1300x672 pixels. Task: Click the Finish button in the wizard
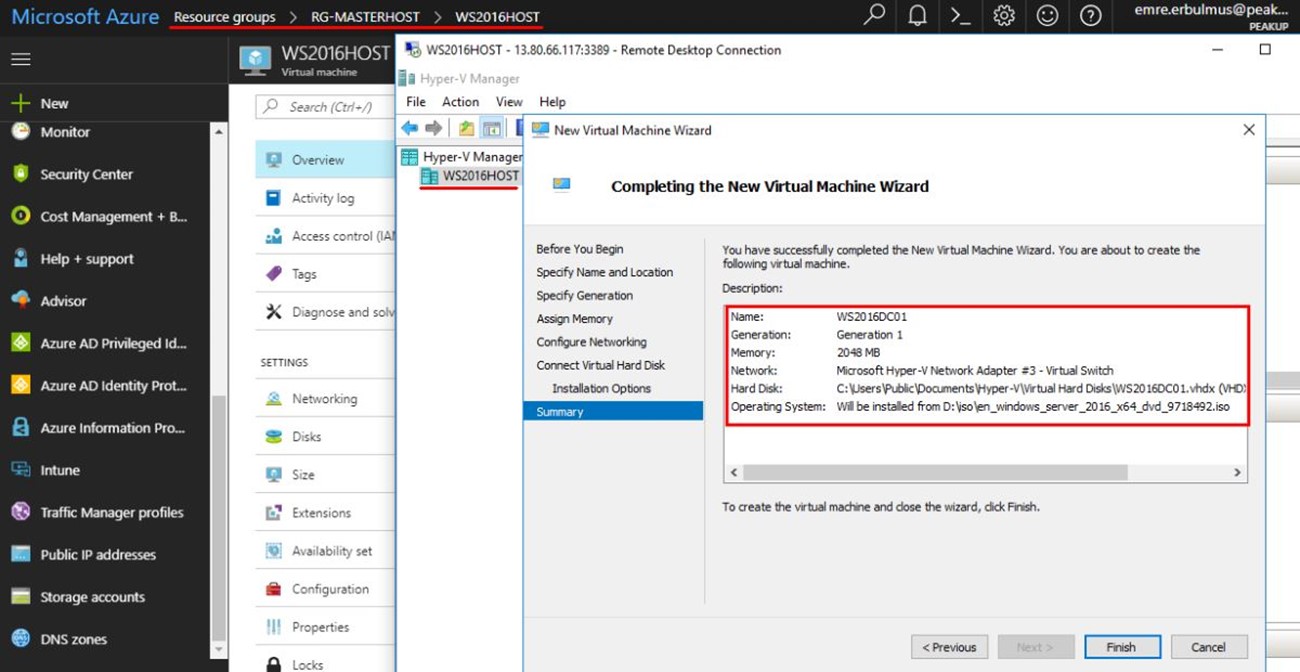point(1122,647)
